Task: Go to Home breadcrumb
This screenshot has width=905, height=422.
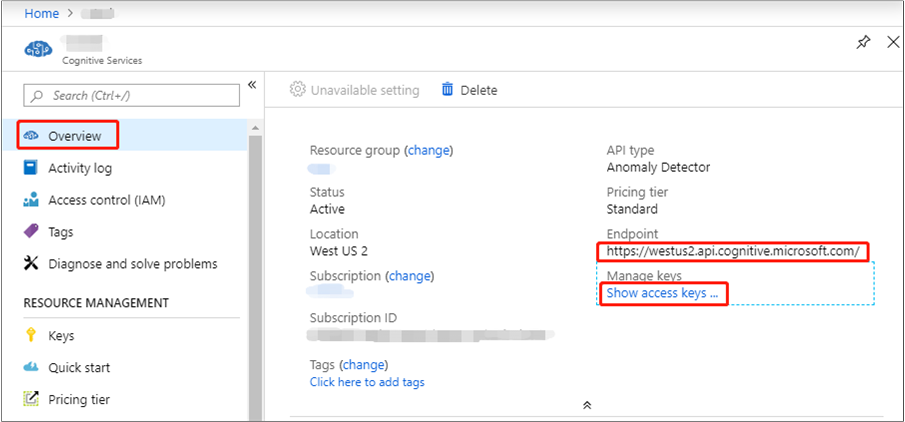Action: (42, 13)
